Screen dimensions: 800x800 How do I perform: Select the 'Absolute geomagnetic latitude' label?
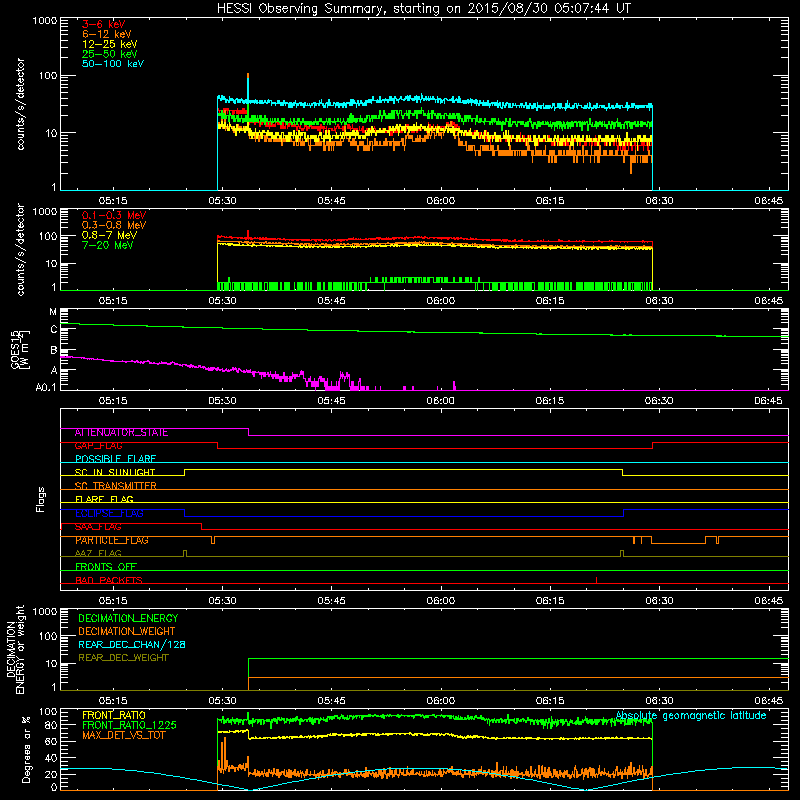(x=691, y=716)
